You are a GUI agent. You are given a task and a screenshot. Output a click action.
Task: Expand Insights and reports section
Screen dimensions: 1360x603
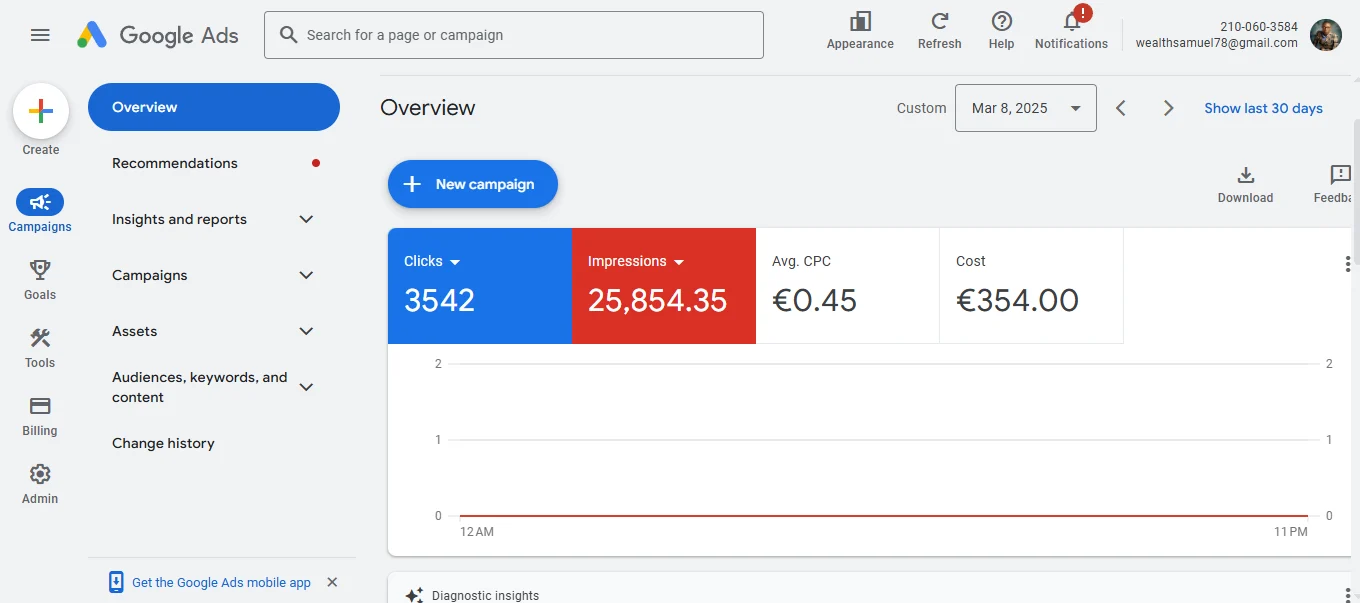click(306, 219)
